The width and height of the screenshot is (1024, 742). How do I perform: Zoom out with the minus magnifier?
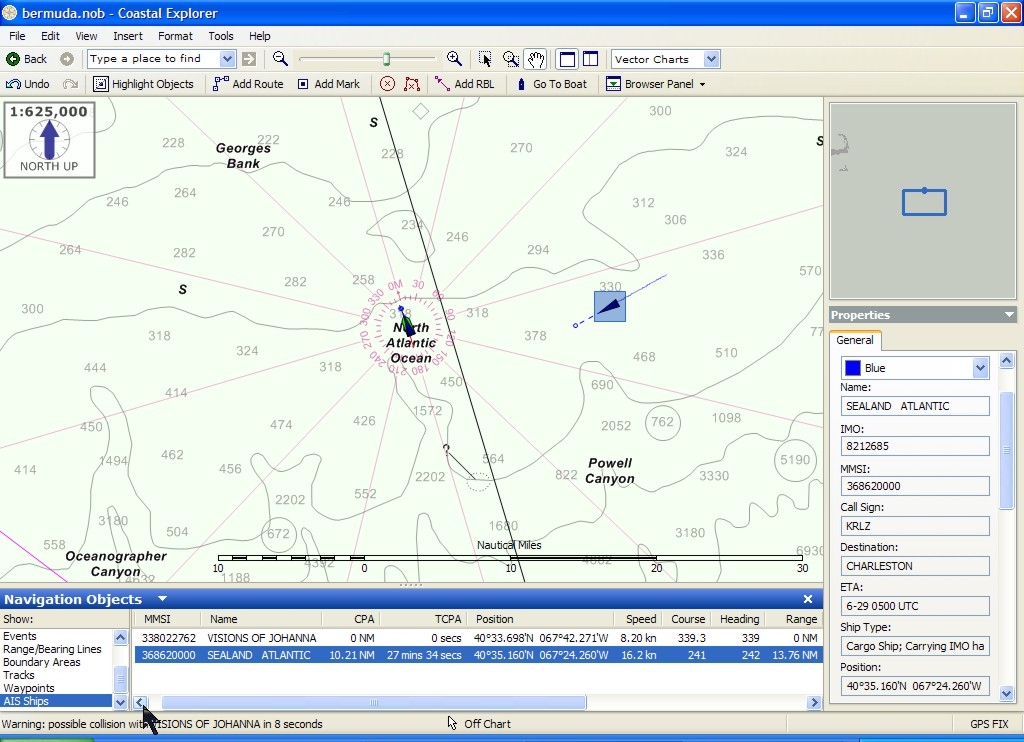(x=280, y=59)
